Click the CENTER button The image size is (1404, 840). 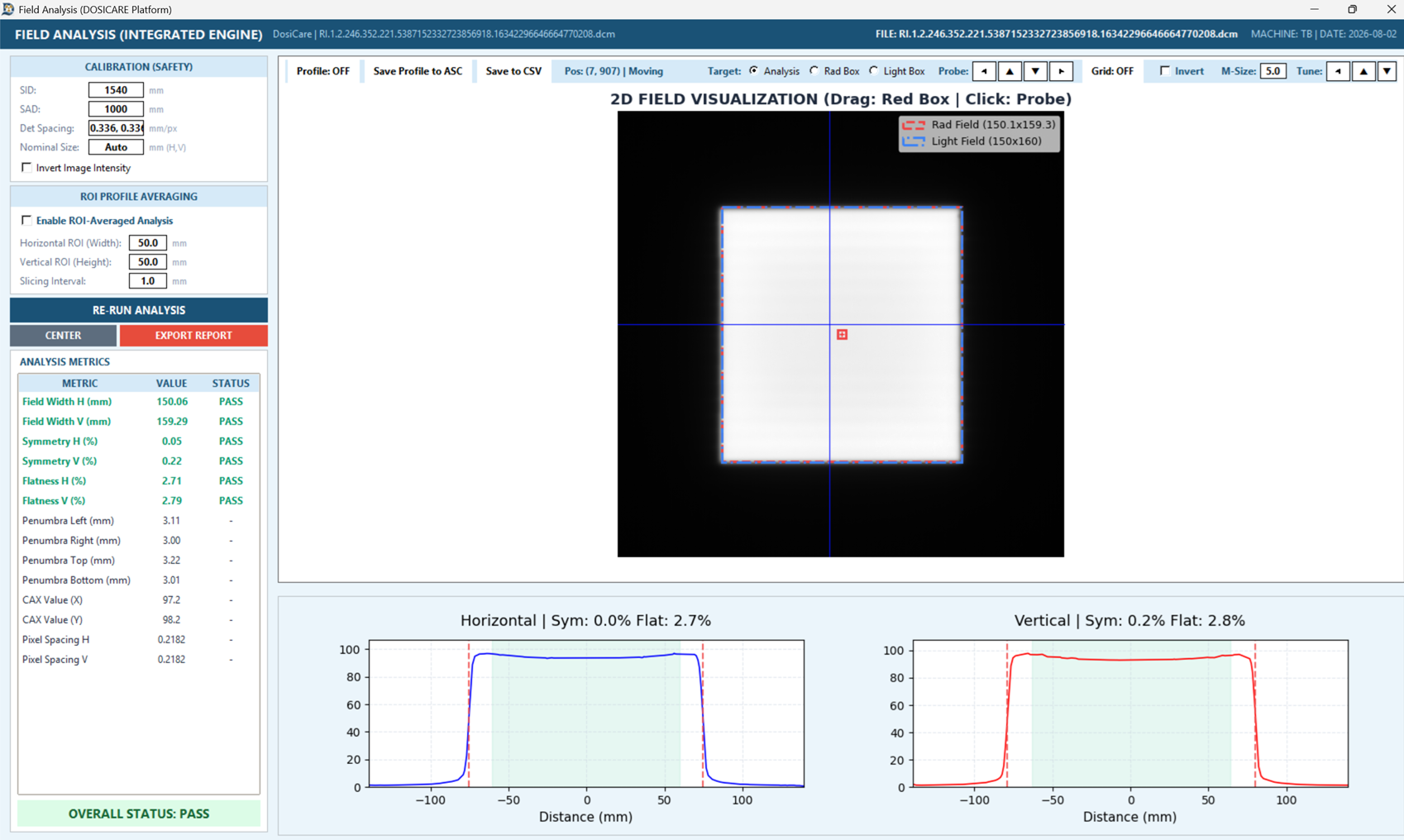tap(63, 336)
